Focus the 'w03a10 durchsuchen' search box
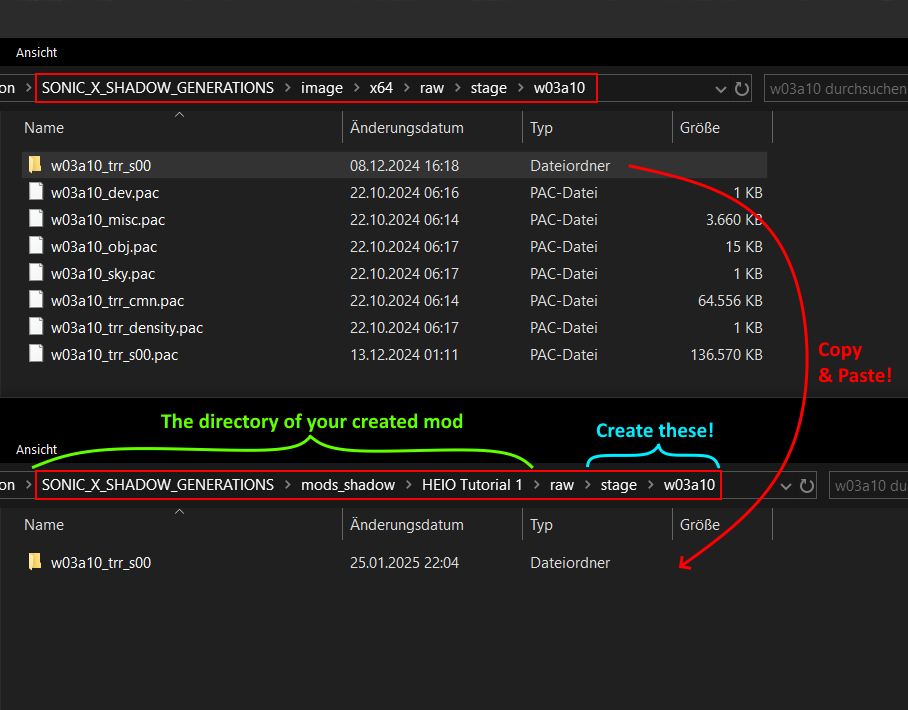 click(x=836, y=89)
